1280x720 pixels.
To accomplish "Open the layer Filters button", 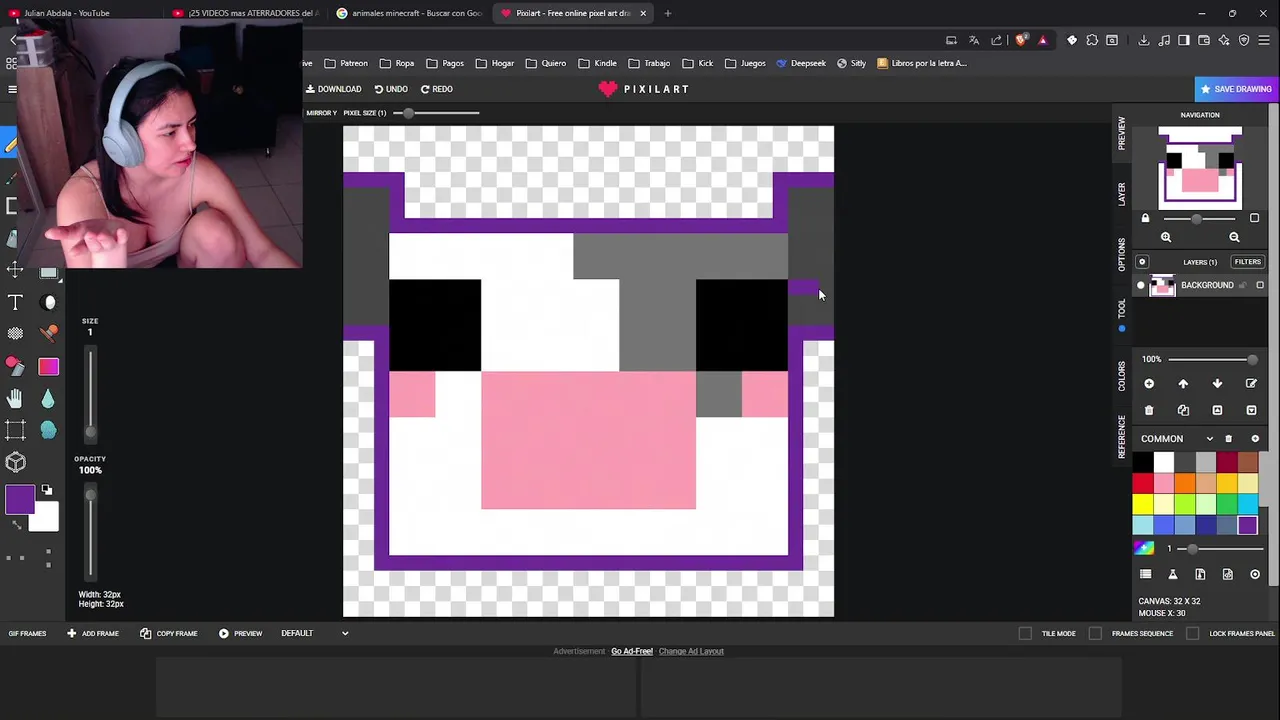I will click(1247, 262).
